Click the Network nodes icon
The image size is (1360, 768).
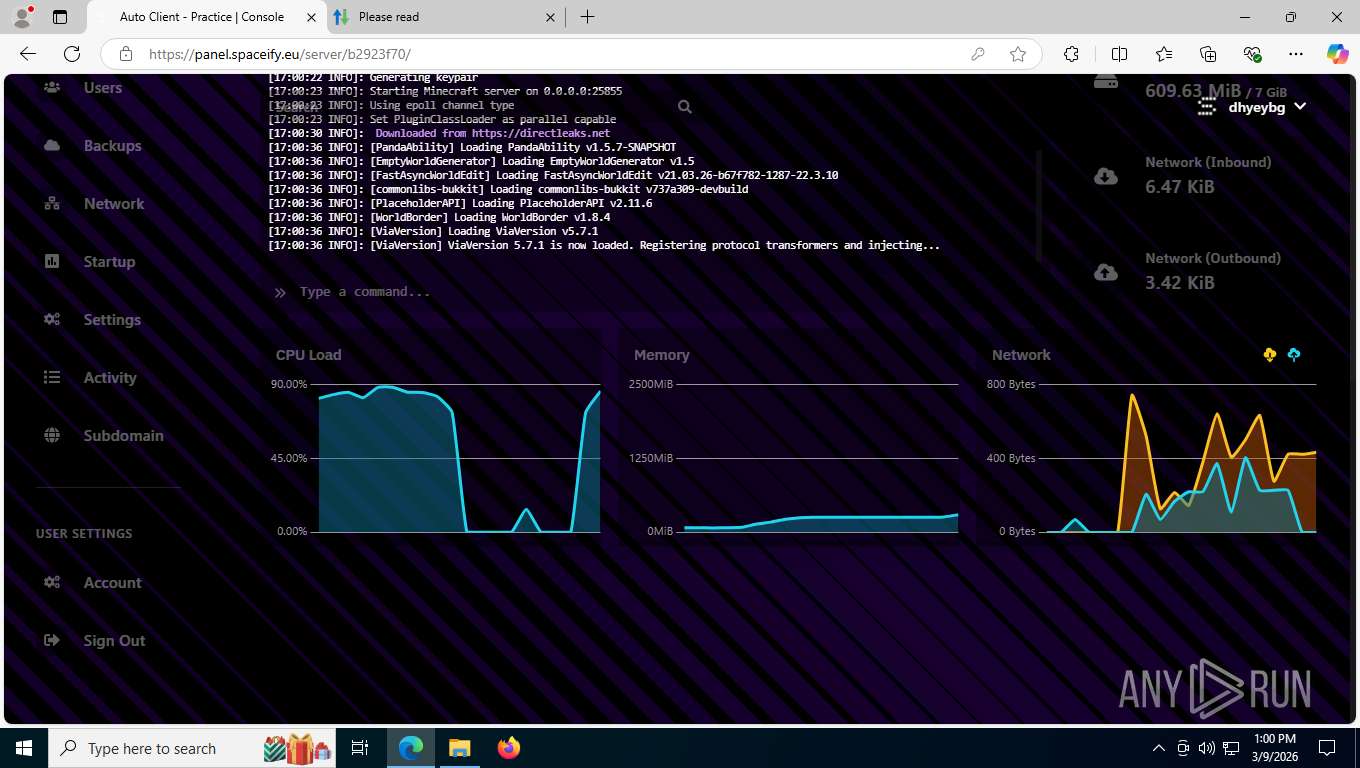pos(52,204)
